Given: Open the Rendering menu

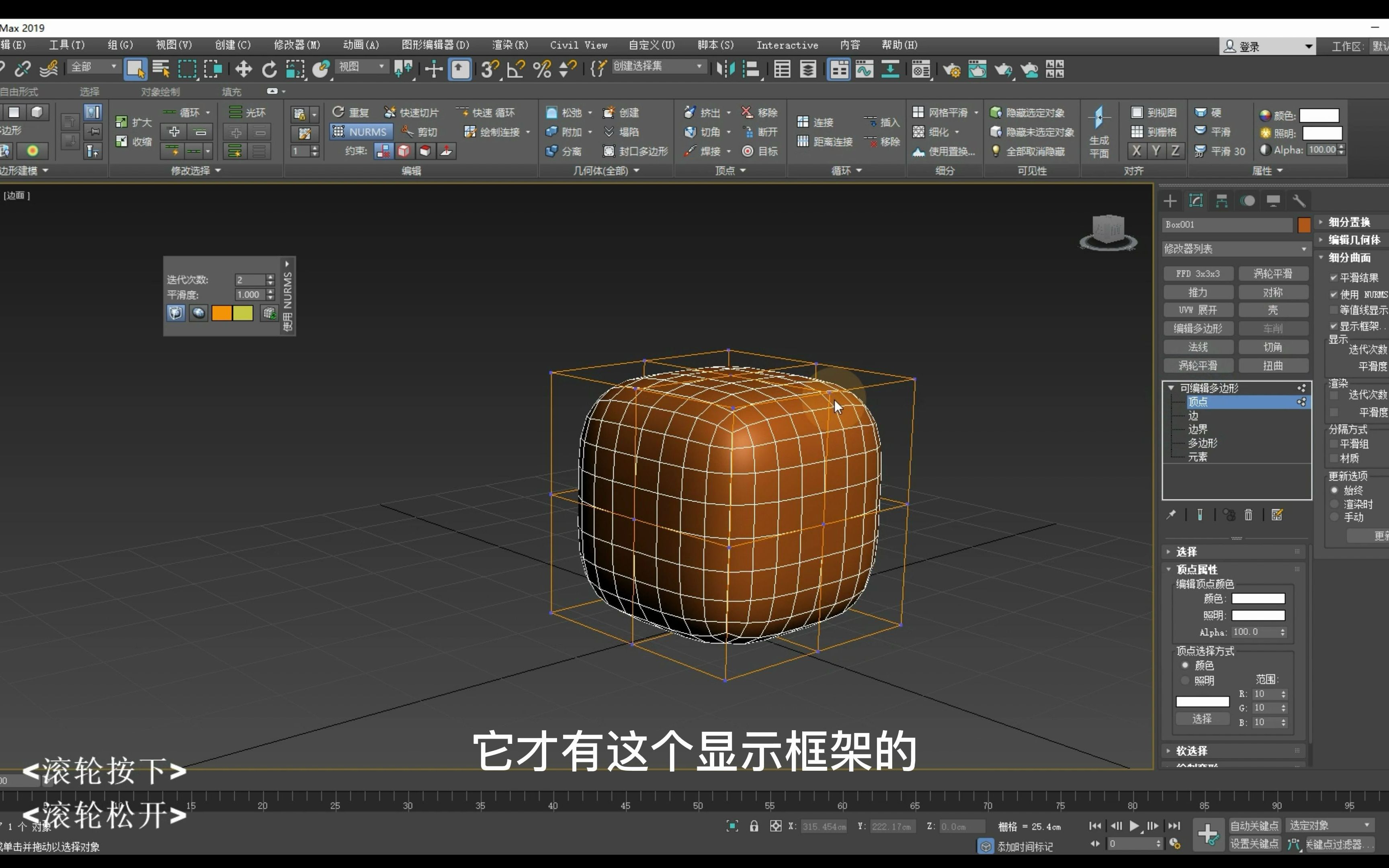Looking at the screenshot, I should [509, 45].
